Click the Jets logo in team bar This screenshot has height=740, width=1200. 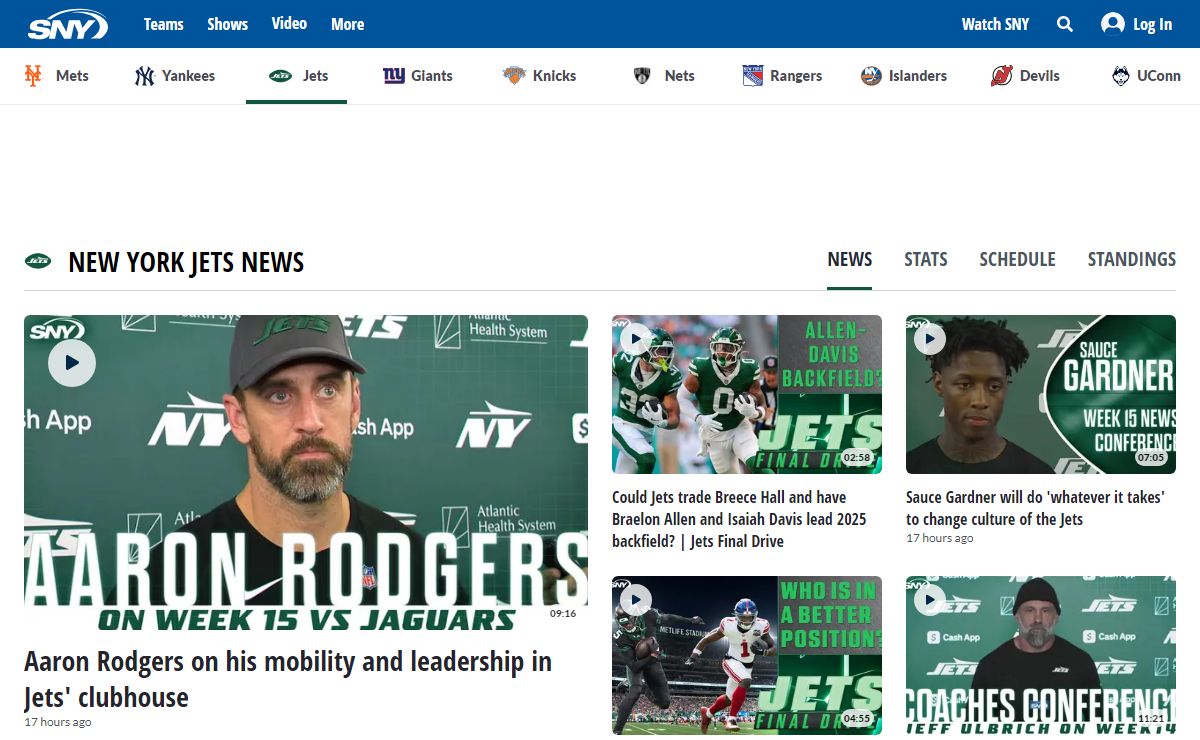point(279,75)
